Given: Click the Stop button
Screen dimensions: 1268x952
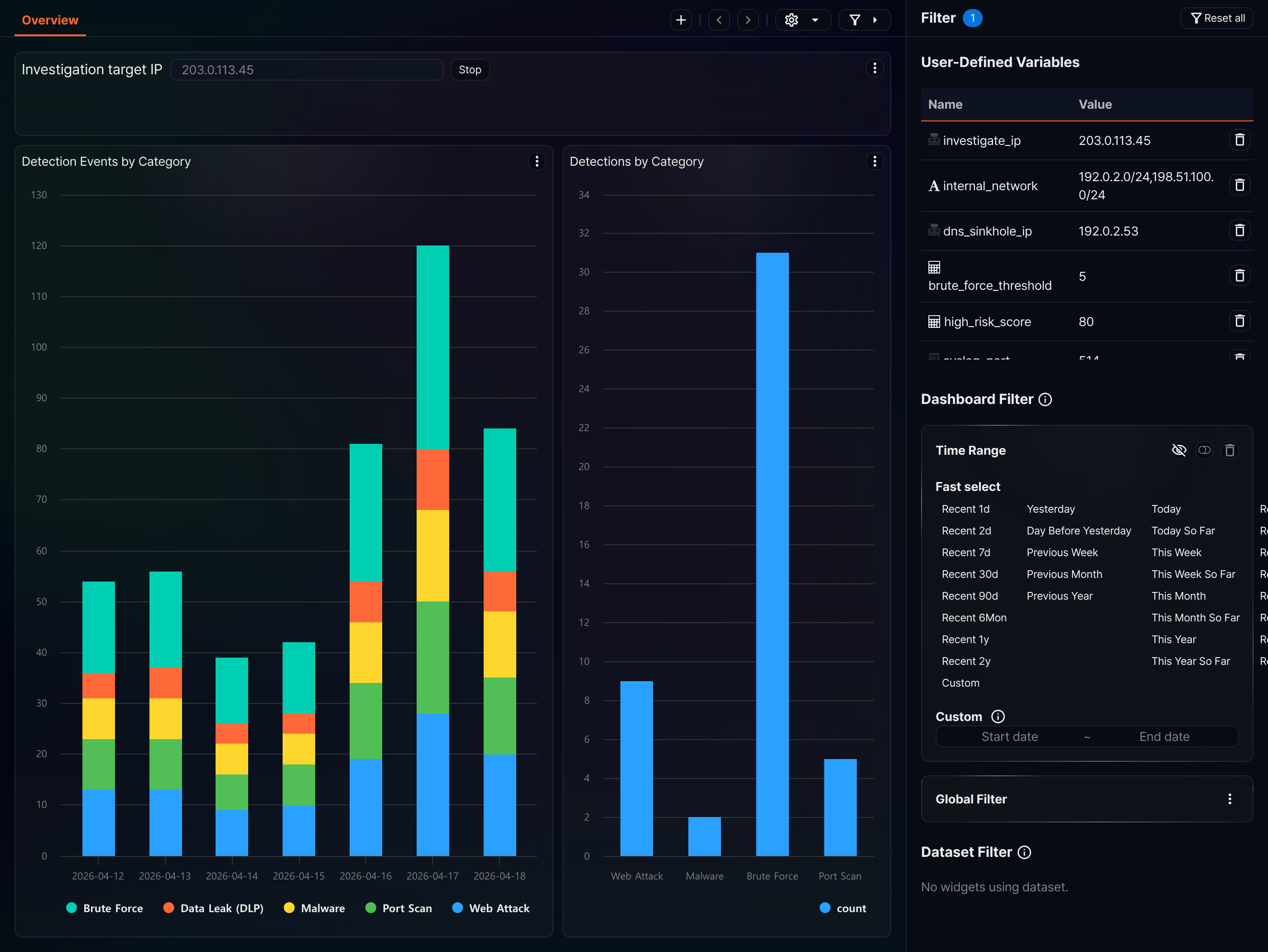Looking at the screenshot, I should tap(470, 70).
